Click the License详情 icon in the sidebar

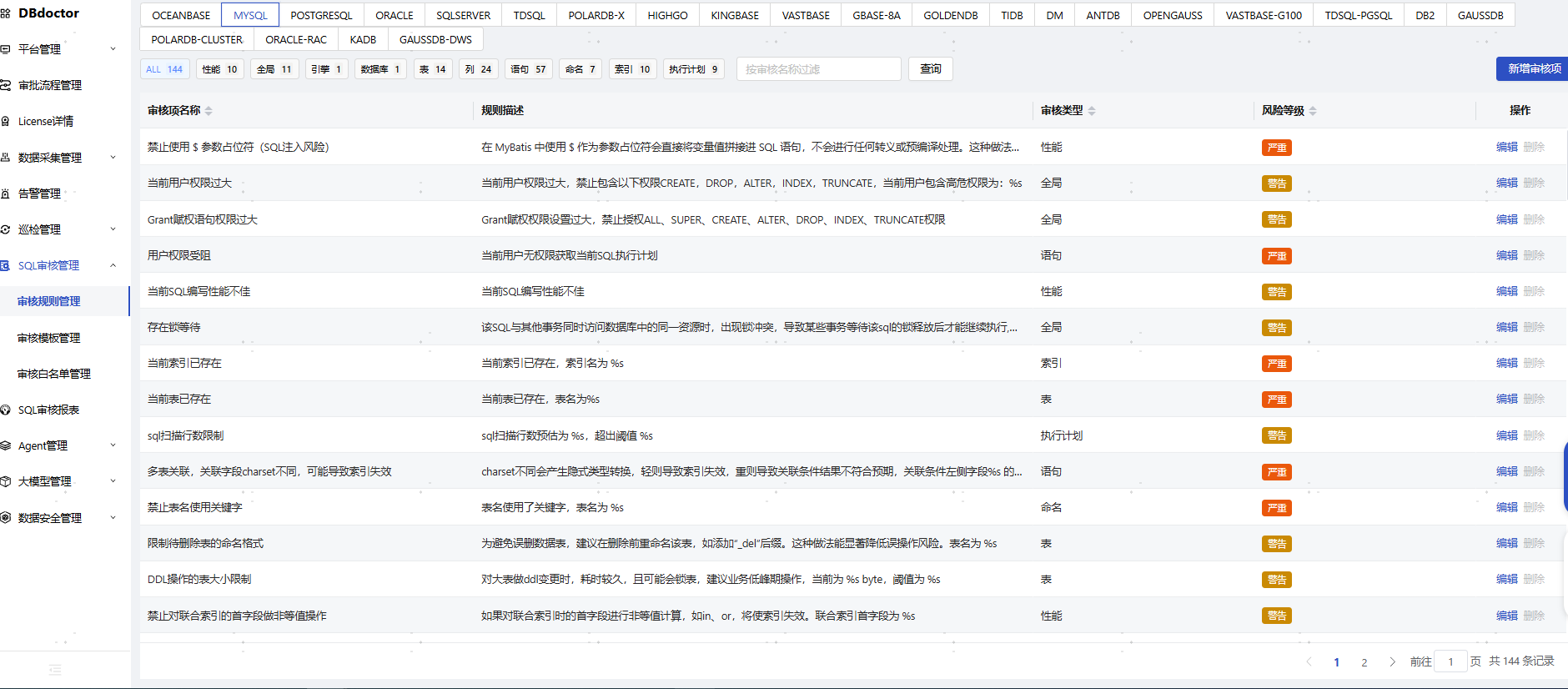tap(5, 121)
